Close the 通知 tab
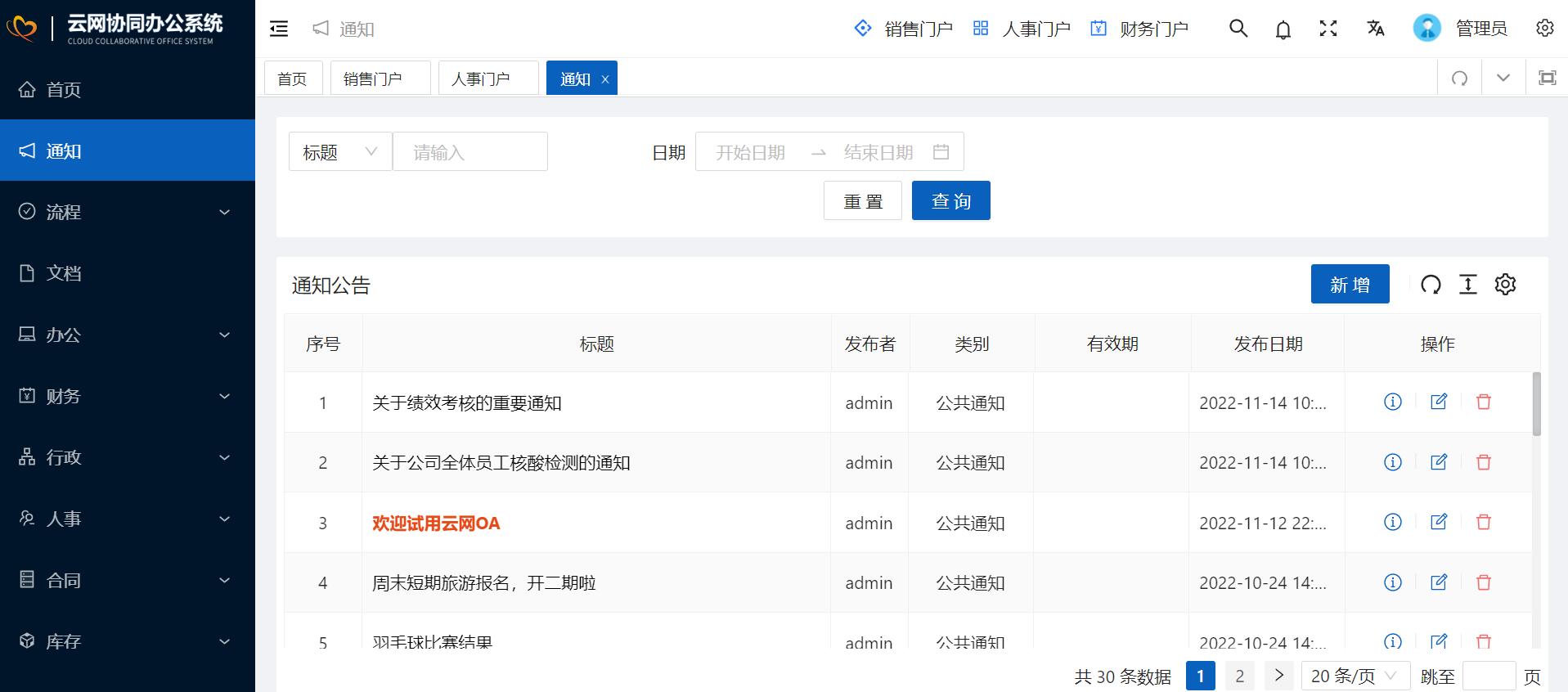Viewport: 1568px width, 692px height. (x=605, y=79)
